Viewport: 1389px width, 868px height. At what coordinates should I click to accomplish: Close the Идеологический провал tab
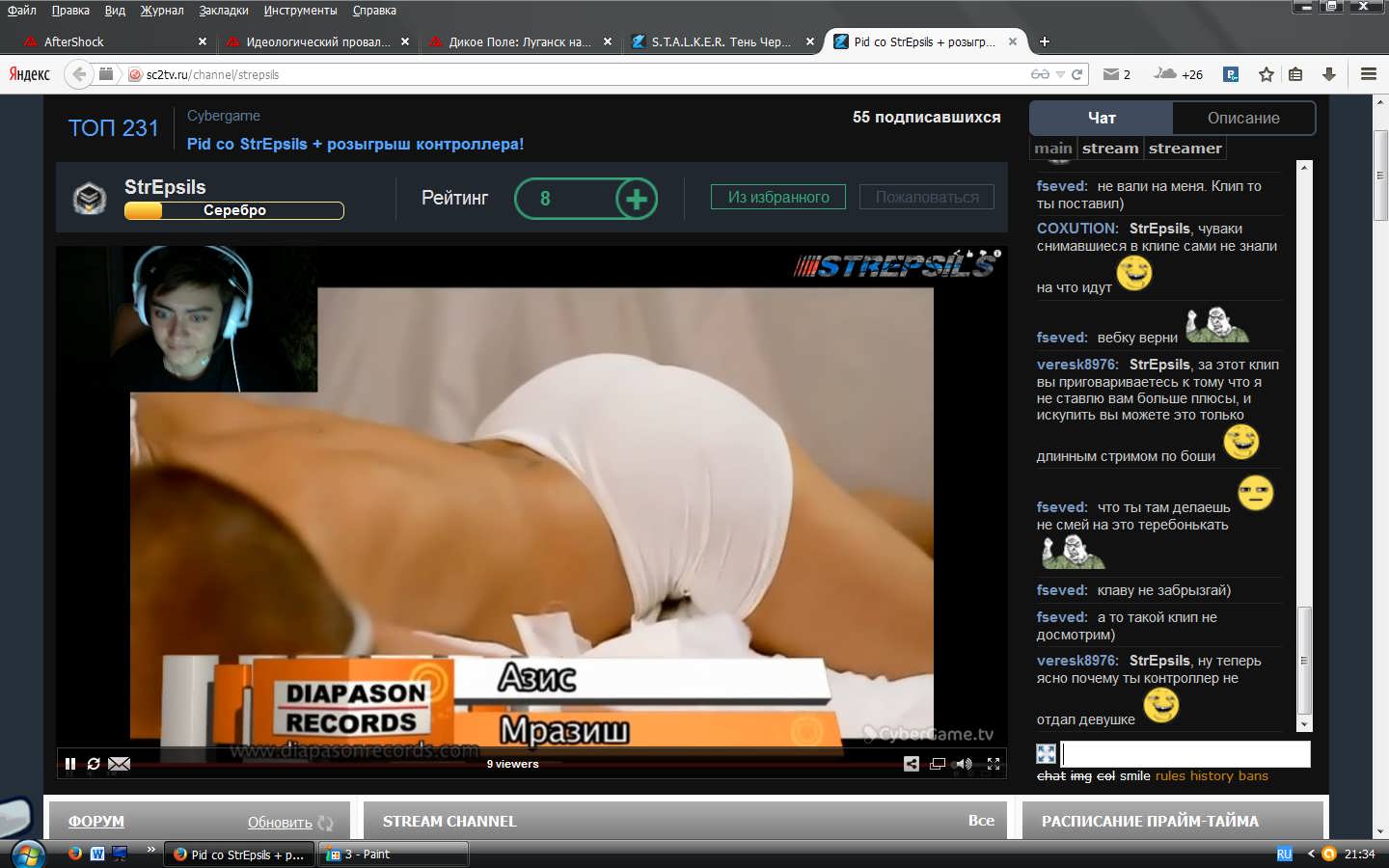tap(405, 41)
